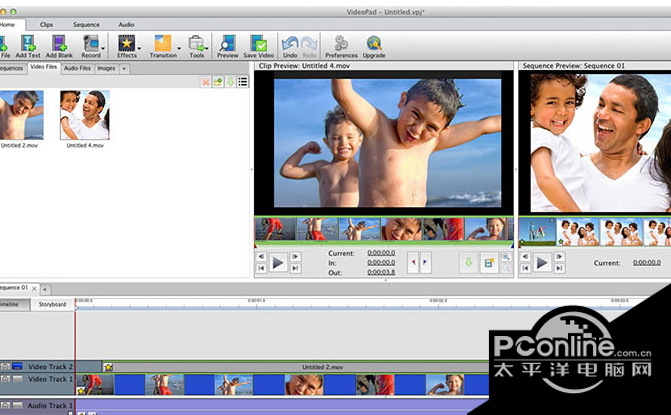
Task: Click the timeline ruler at 0:00:01.0 mark
Action: (256, 303)
